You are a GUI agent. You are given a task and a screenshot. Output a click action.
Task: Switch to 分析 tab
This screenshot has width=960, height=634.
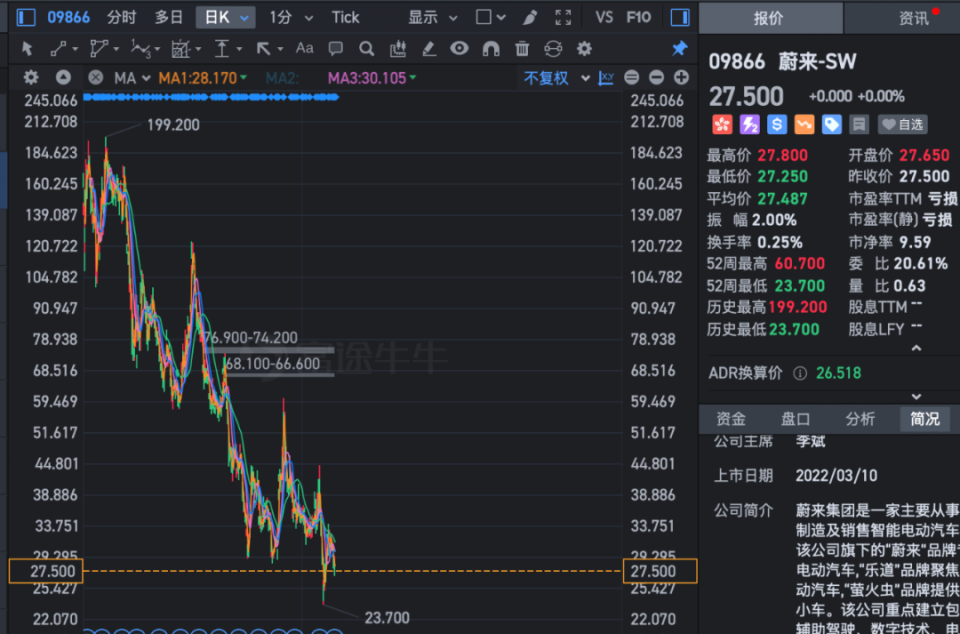[860, 419]
